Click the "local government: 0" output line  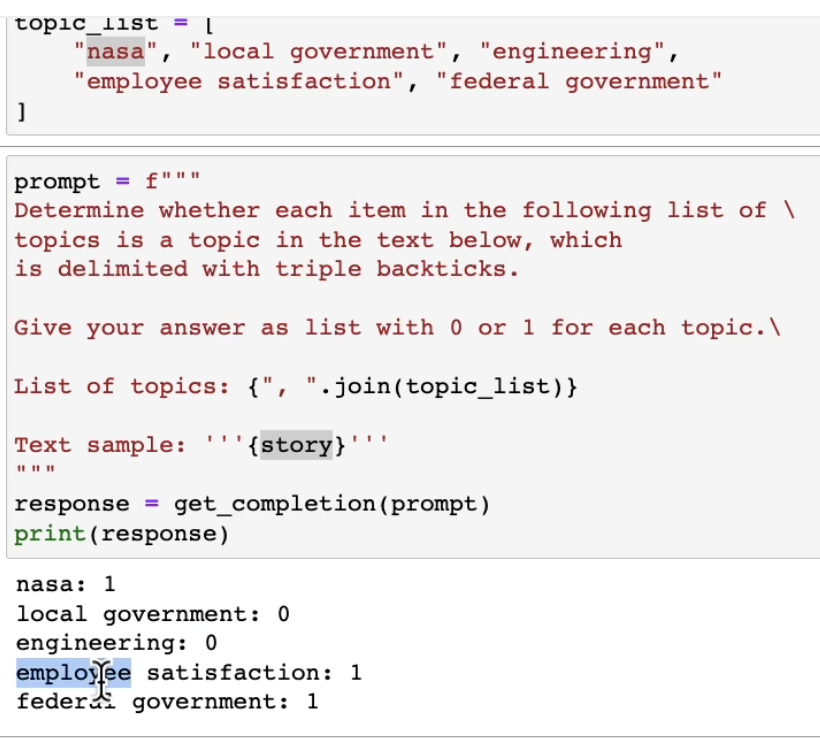tap(153, 614)
